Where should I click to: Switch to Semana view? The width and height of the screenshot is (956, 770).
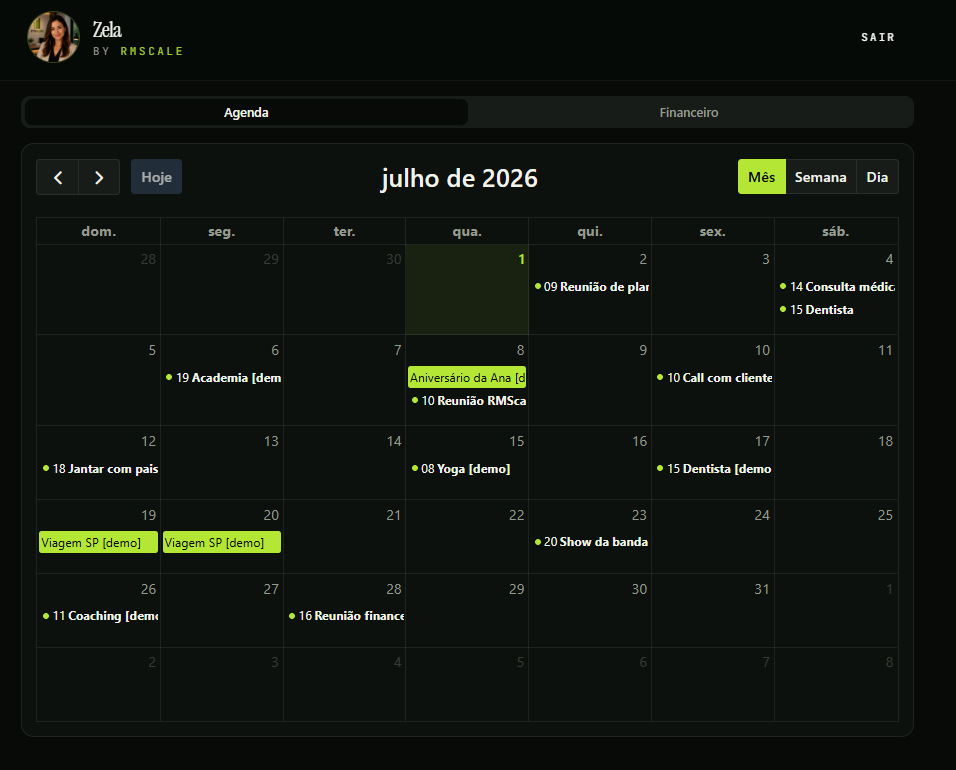point(820,177)
